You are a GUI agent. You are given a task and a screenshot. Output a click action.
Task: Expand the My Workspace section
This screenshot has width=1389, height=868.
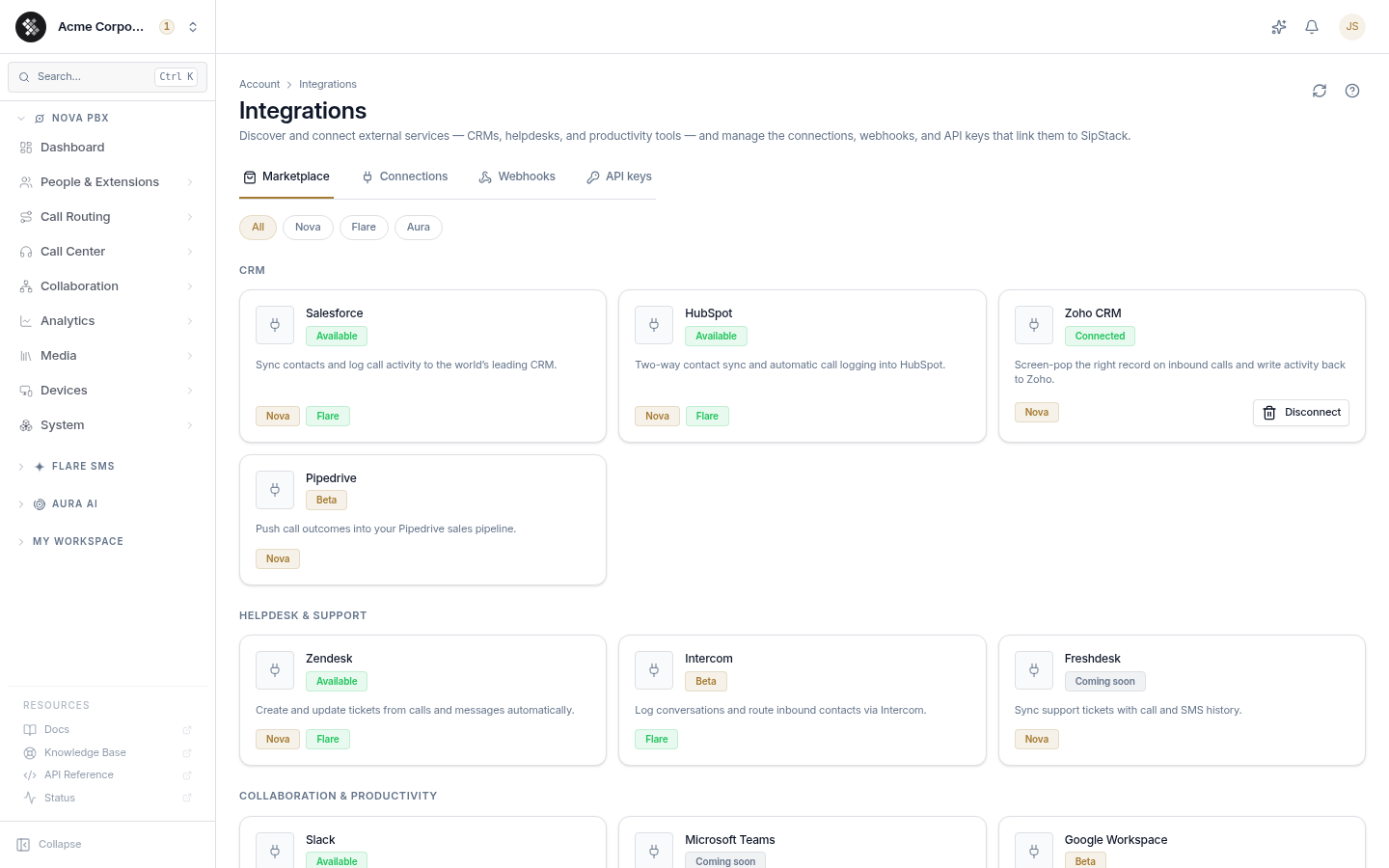click(107, 542)
